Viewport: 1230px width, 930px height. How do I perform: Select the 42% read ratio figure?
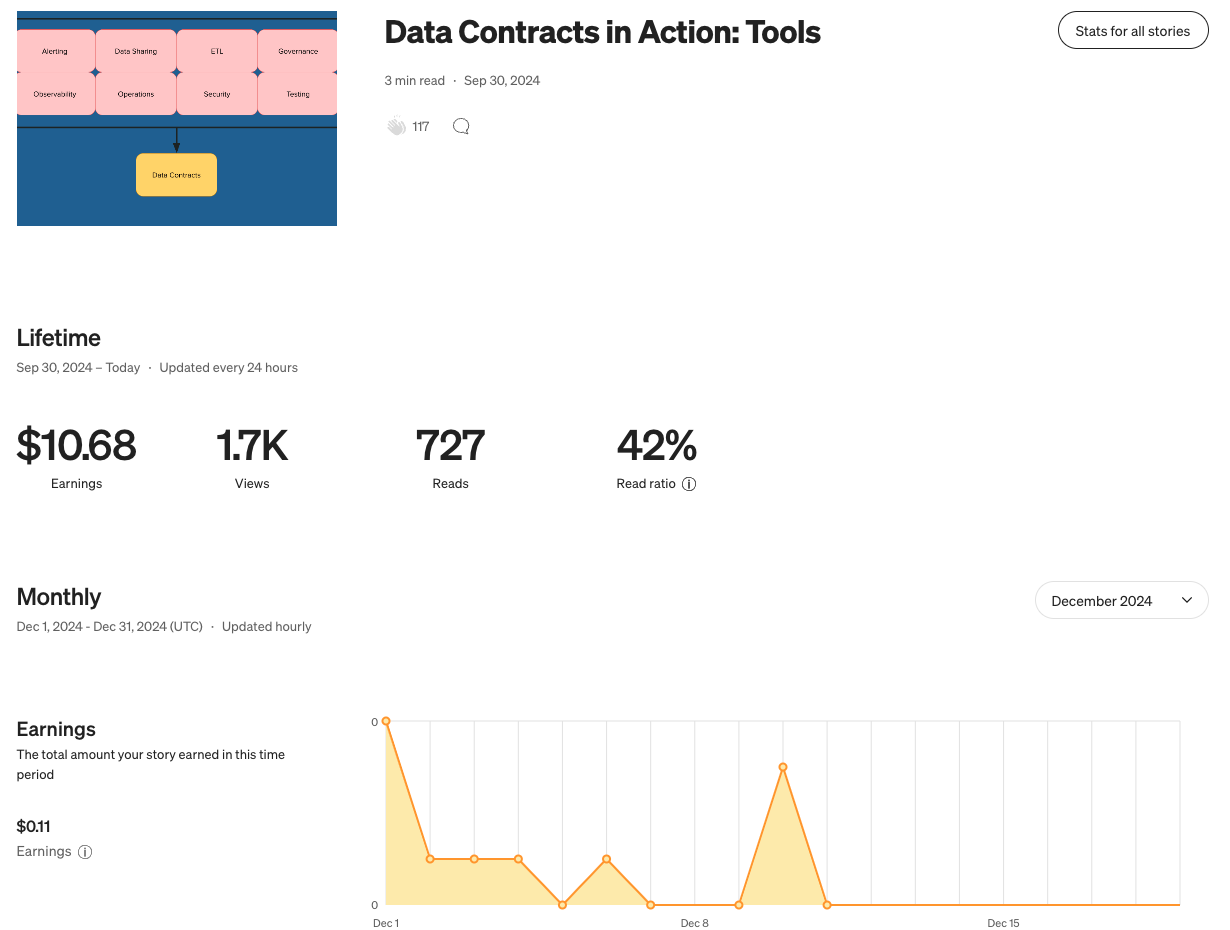click(656, 446)
